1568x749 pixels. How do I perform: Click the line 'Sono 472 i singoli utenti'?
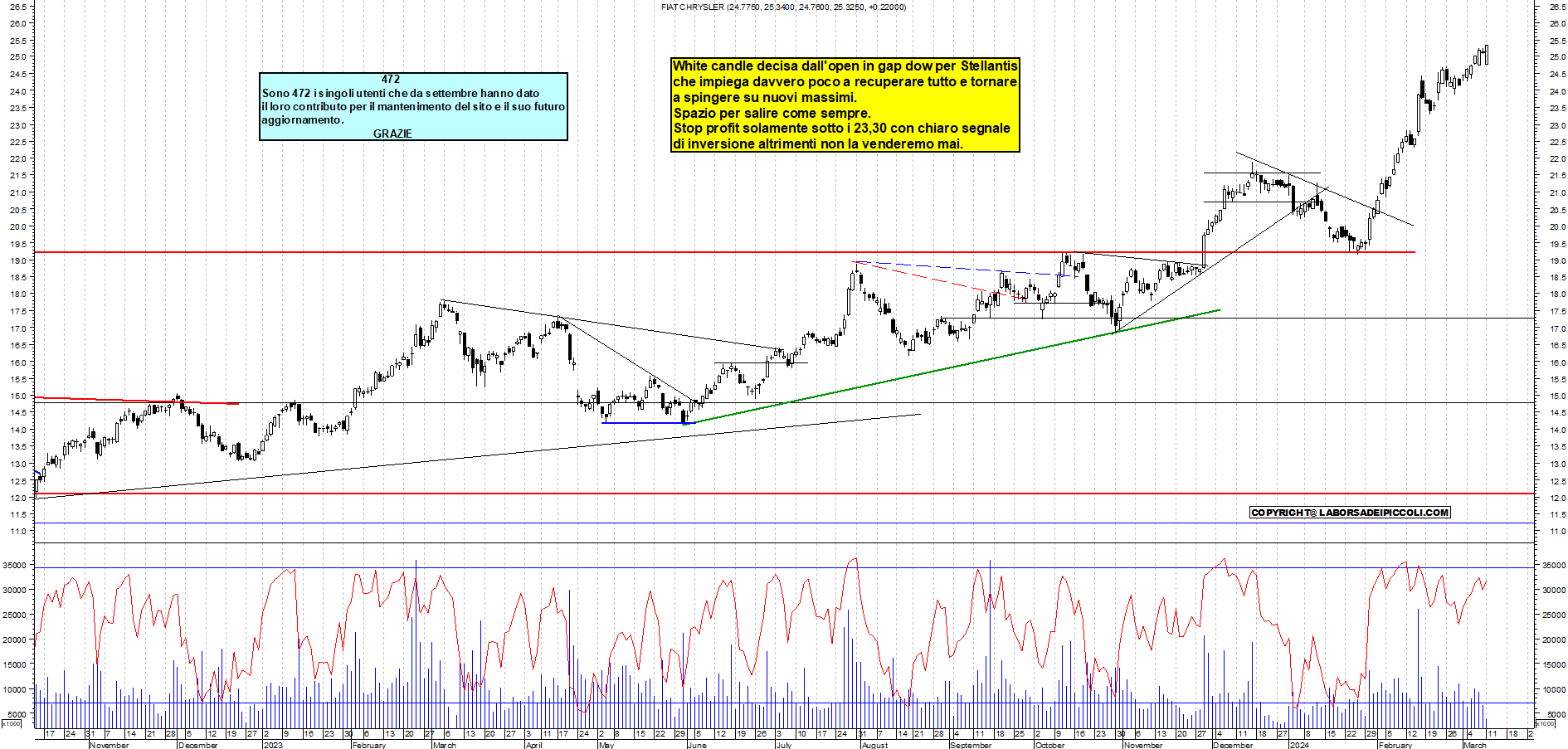click(x=401, y=93)
